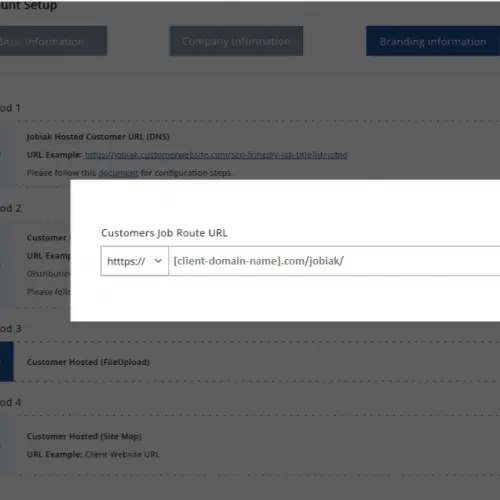Click the Client Website URL example text
The image size is (500, 500).
(x=122, y=455)
